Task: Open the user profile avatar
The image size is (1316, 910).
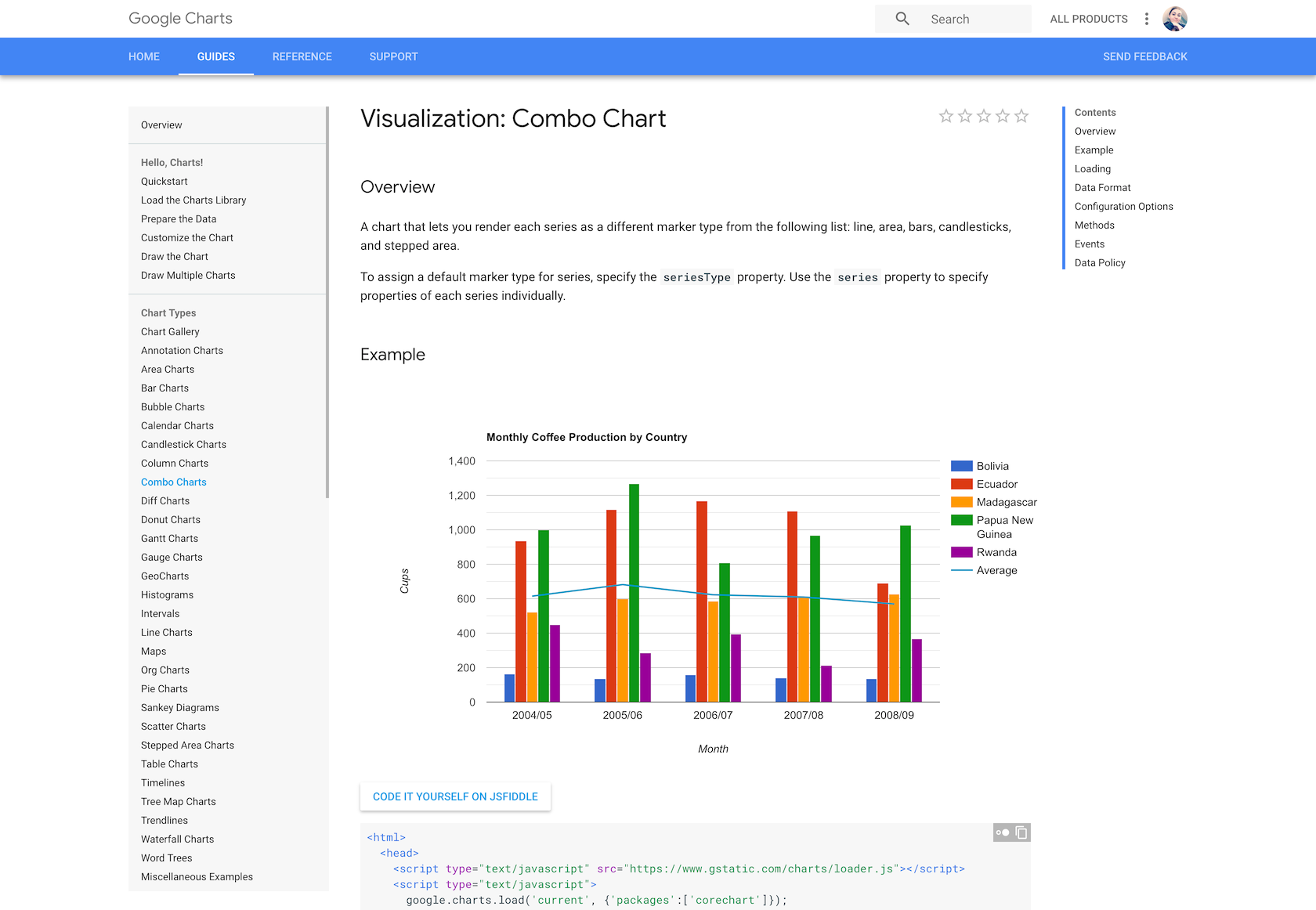Action: coord(1175,19)
